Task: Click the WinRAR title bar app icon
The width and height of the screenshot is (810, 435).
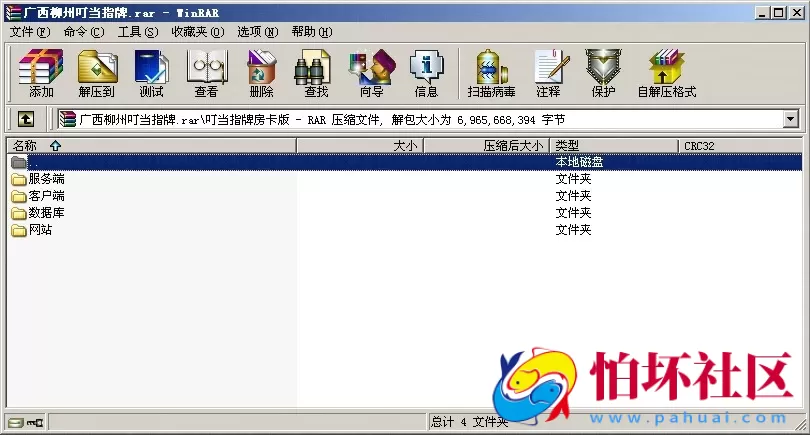Action: click(12, 12)
